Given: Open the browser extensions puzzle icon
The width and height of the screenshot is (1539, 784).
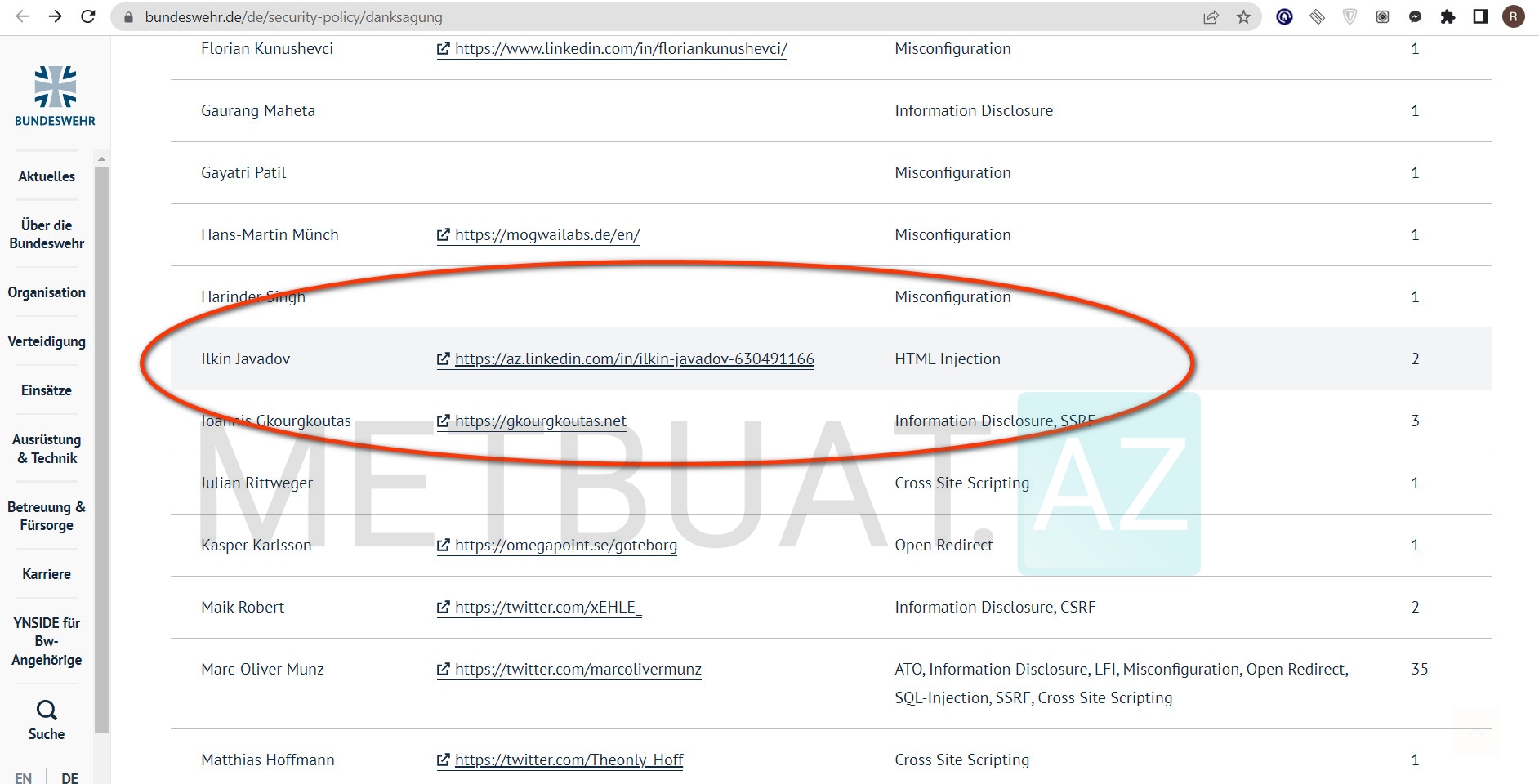Looking at the screenshot, I should tap(1448, 16).
